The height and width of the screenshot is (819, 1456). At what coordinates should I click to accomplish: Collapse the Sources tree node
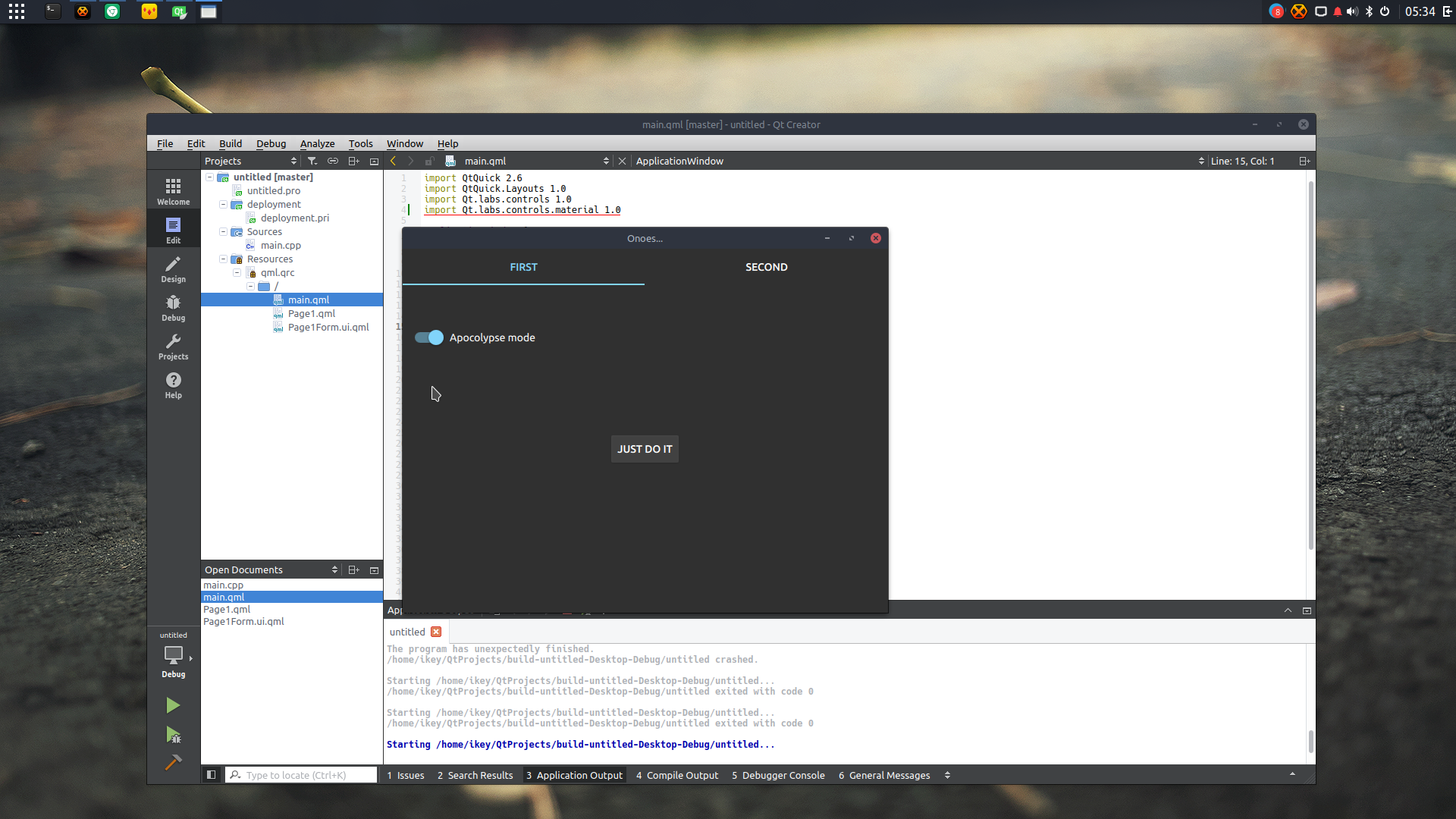click(223, 231)
